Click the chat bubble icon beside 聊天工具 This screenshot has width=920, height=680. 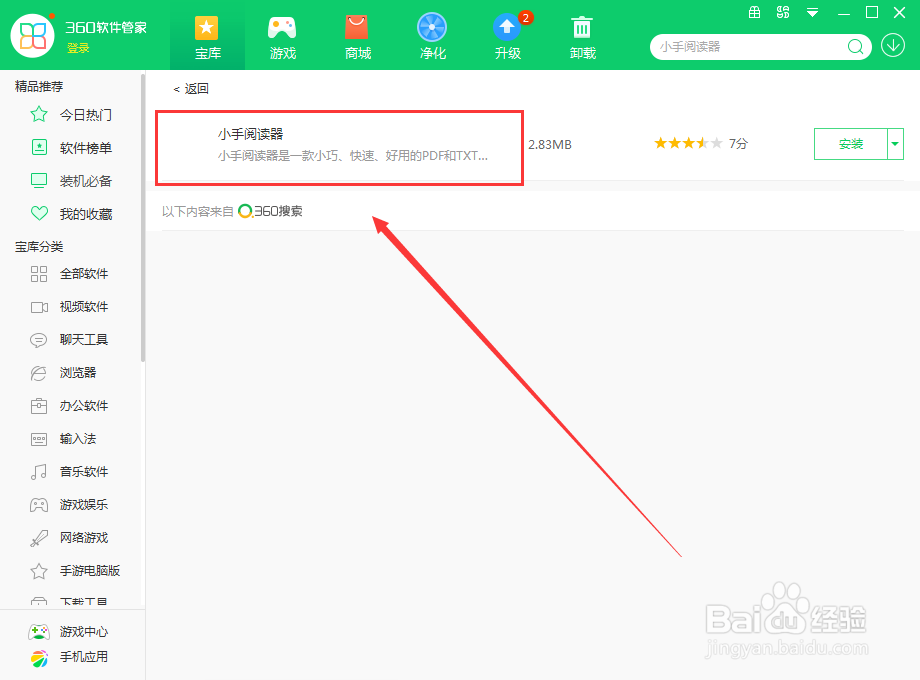click(39, 340)
